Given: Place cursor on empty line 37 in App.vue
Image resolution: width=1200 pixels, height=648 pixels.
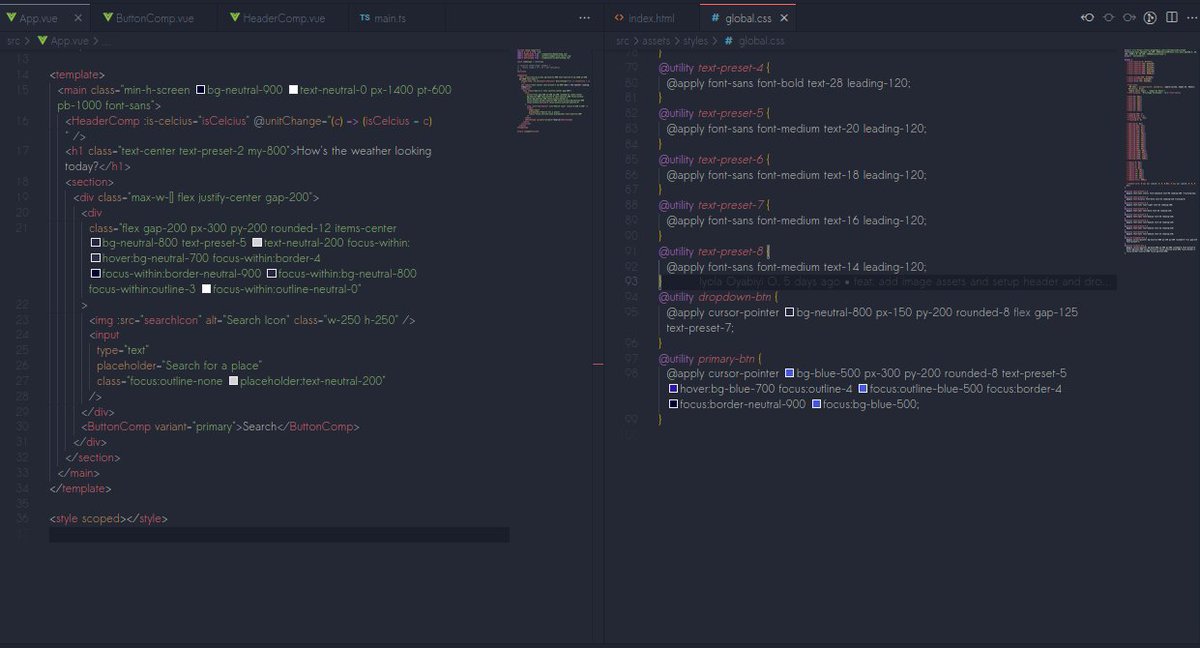Looking at the screenshot, I should [279, 535].
